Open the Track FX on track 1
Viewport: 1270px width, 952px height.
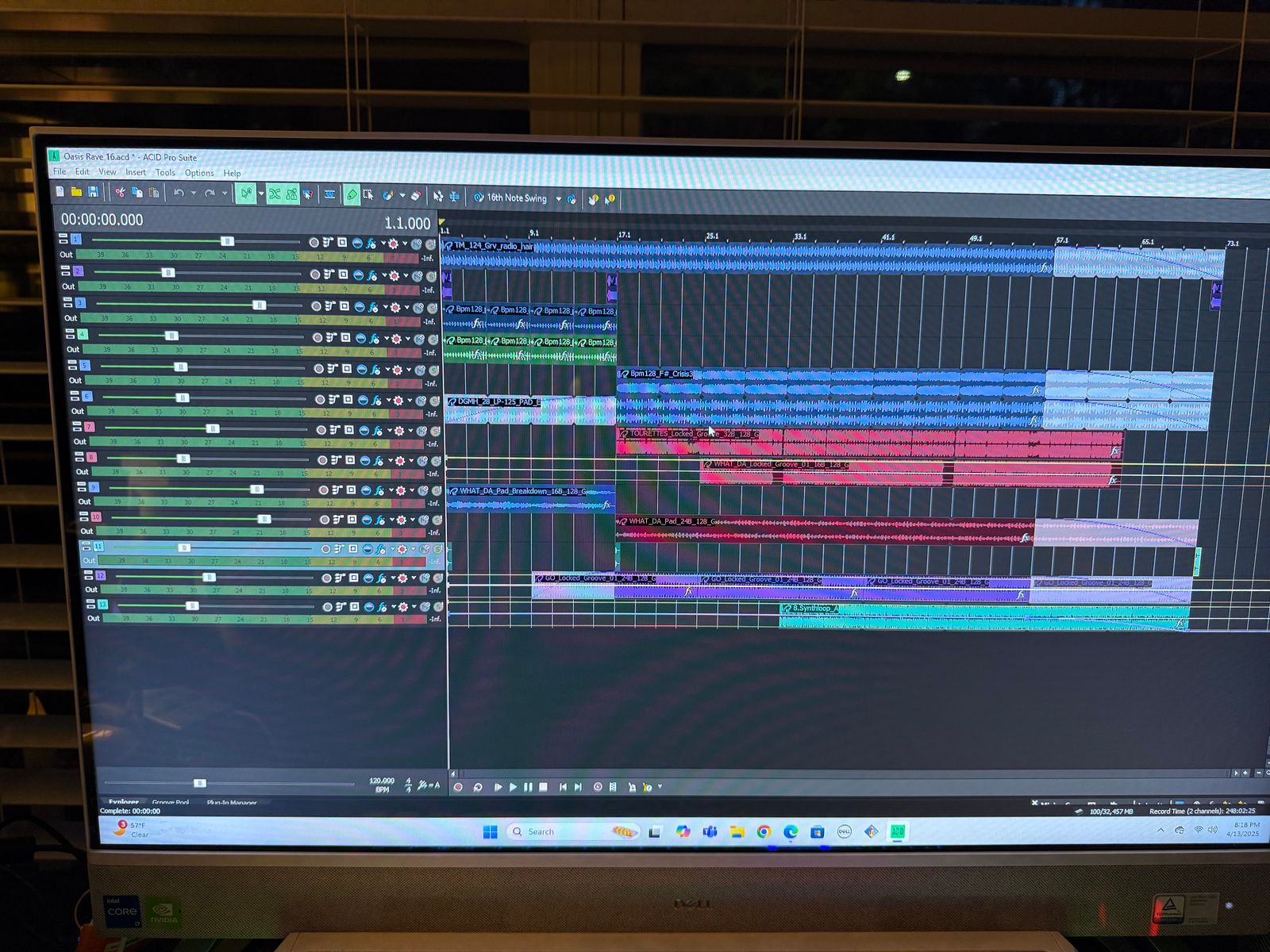tap(371, 244)
